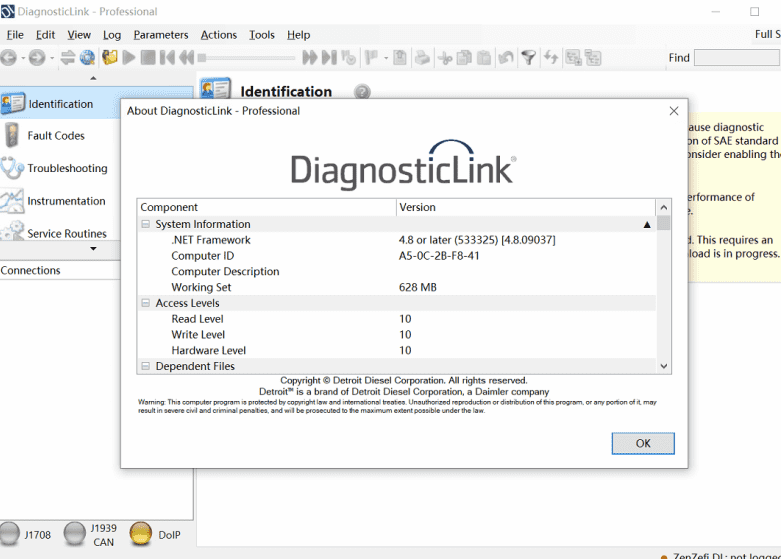Click the Filter funnel icon

pyautogui.click(x=528, y=58)
